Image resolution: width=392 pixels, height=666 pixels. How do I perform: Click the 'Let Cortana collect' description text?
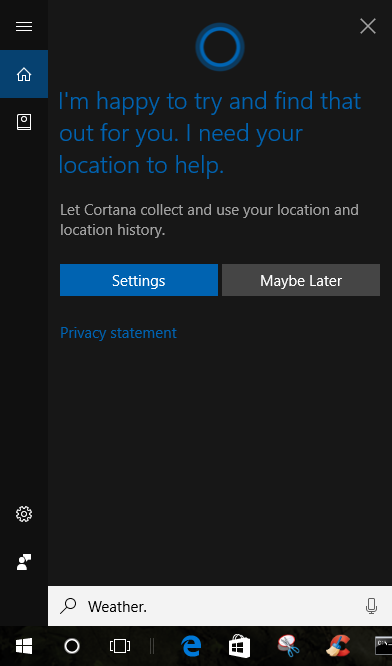209,220
